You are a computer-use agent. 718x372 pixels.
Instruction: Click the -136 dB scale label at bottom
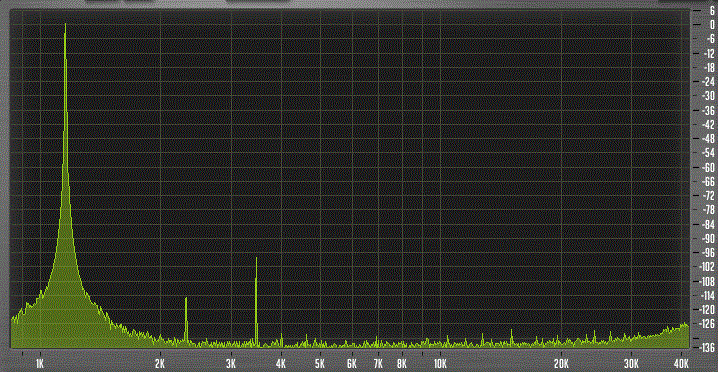coord(707,346)
